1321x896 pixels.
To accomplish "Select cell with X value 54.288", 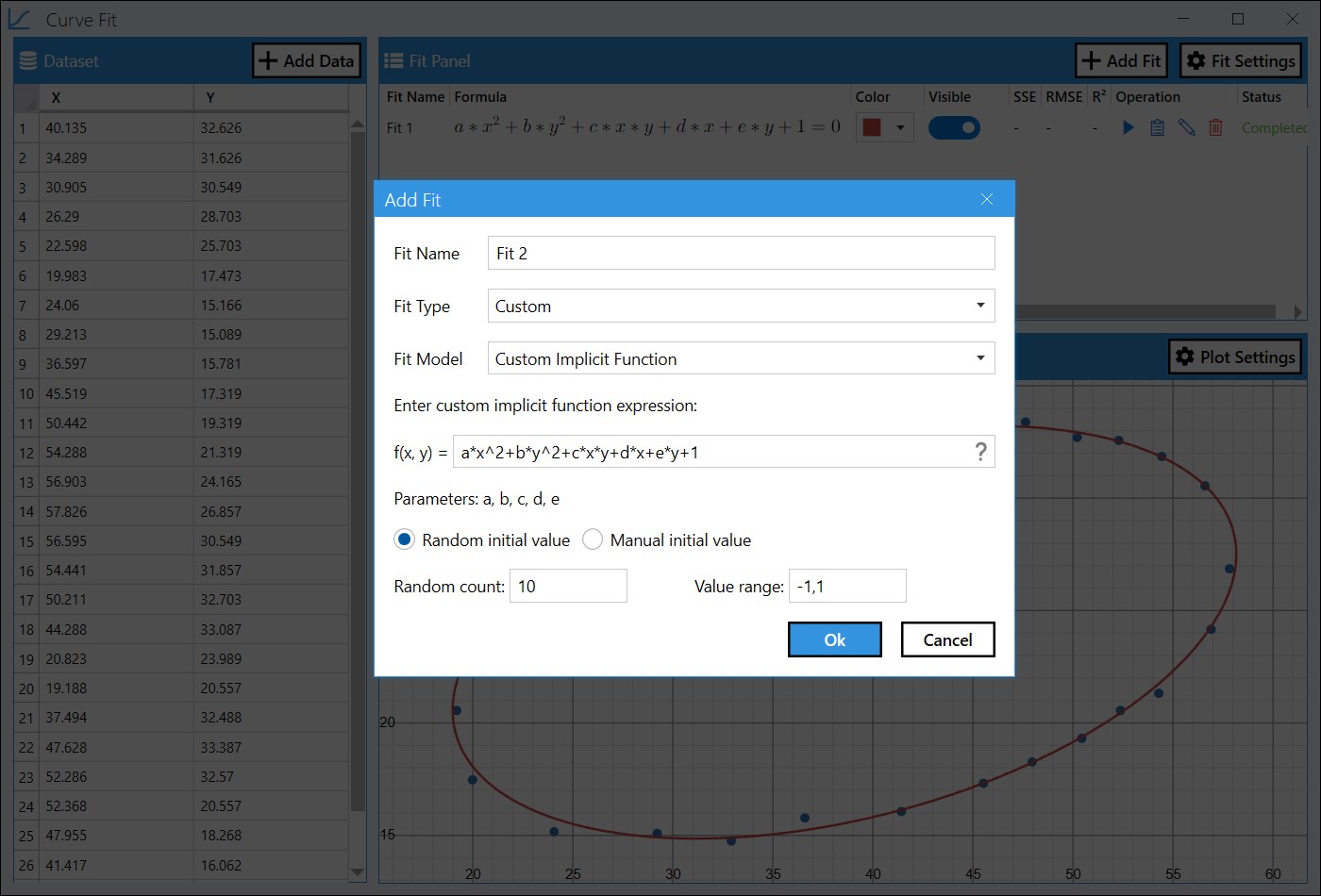I will [116, 452].
